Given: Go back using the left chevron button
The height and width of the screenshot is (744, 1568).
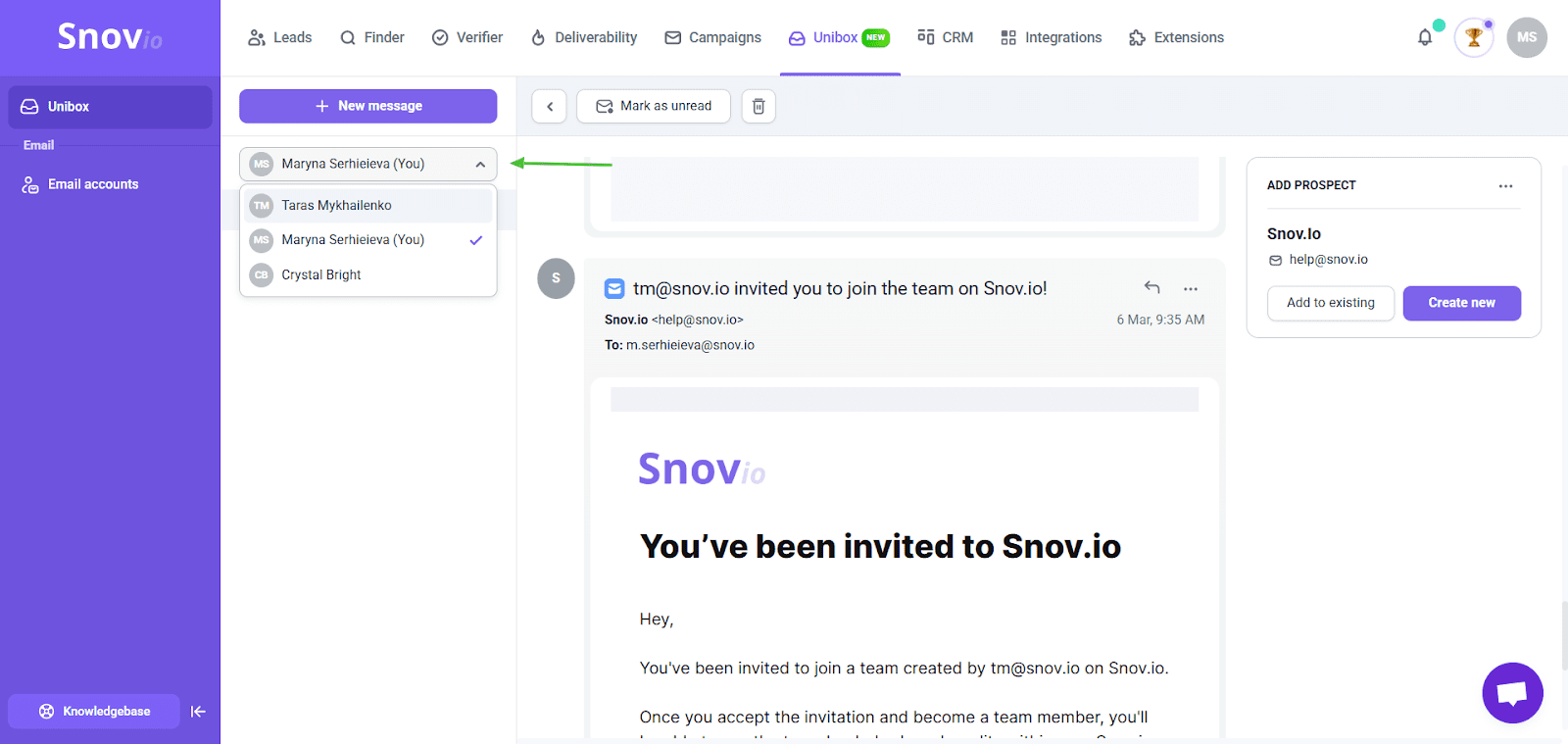Looking at the screenshot, I should (x=550, y=106).
